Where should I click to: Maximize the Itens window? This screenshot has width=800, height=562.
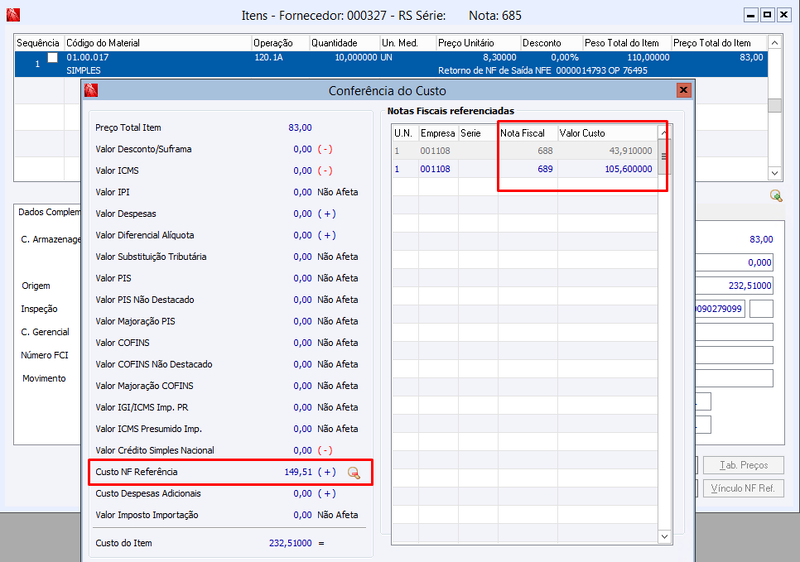767,15
